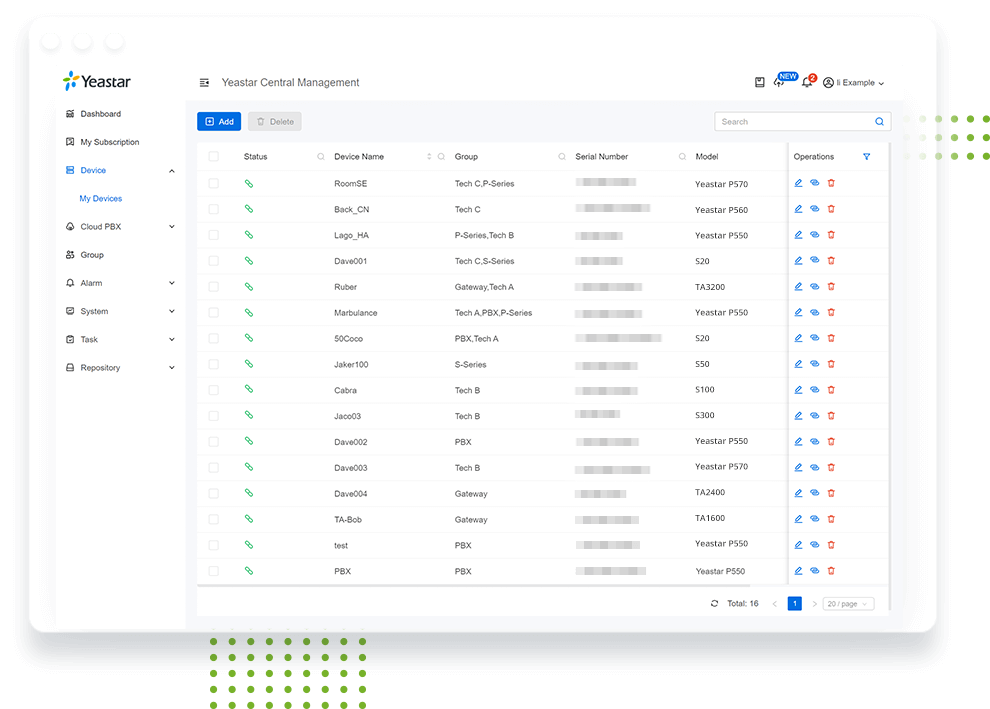This screenshot has width=990, height=709.
Task: Delete the Marbulance device via trash icon
Action: 831,313
